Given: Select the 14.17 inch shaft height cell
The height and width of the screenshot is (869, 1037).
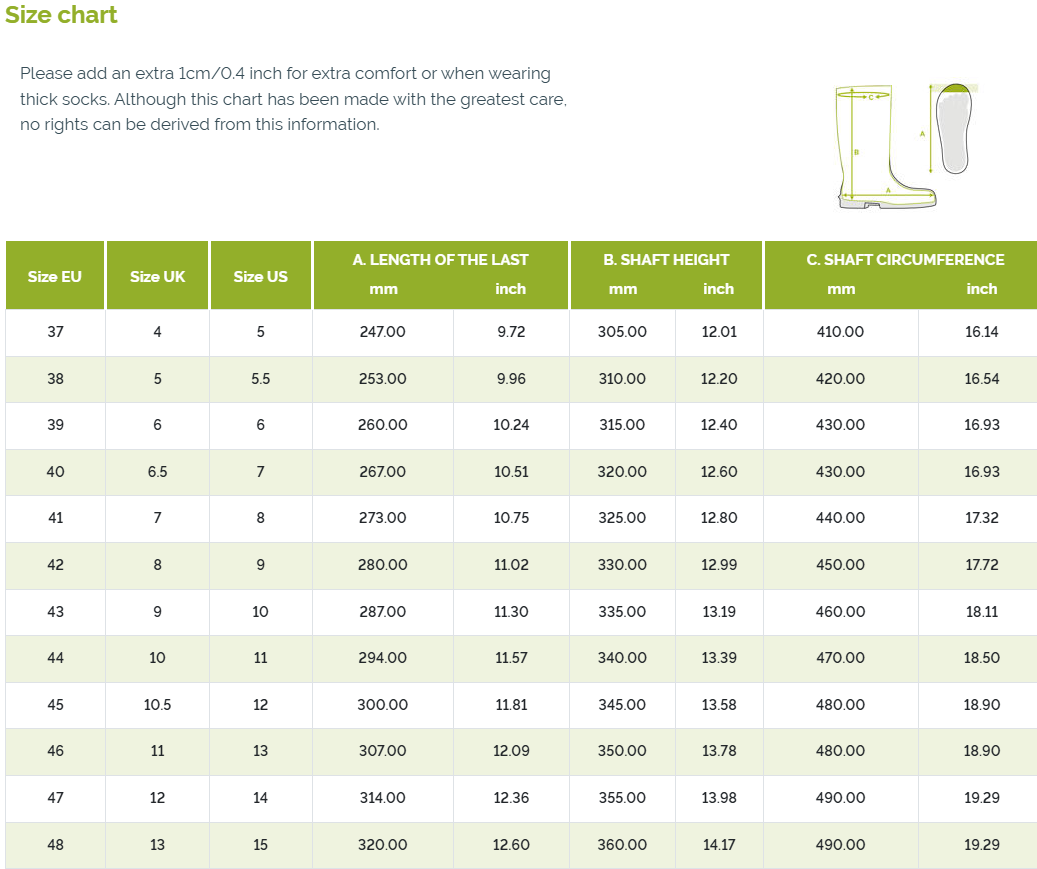Looking at the screenshot, I should [x=719, y=845].
